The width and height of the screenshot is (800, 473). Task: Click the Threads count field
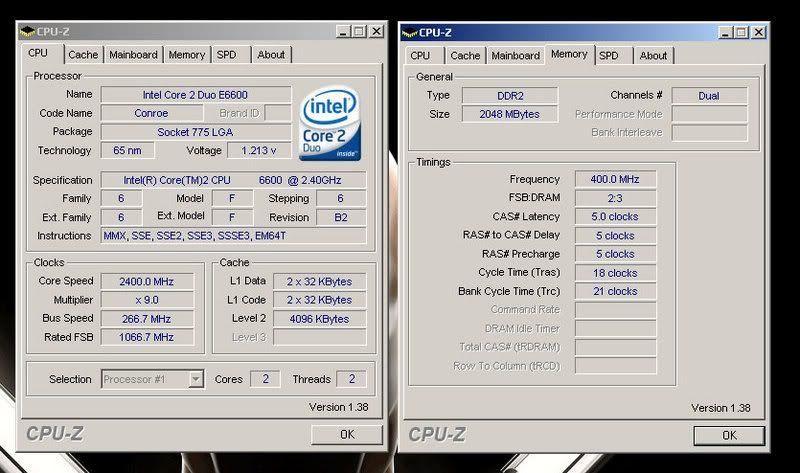(x=352, y=379)
